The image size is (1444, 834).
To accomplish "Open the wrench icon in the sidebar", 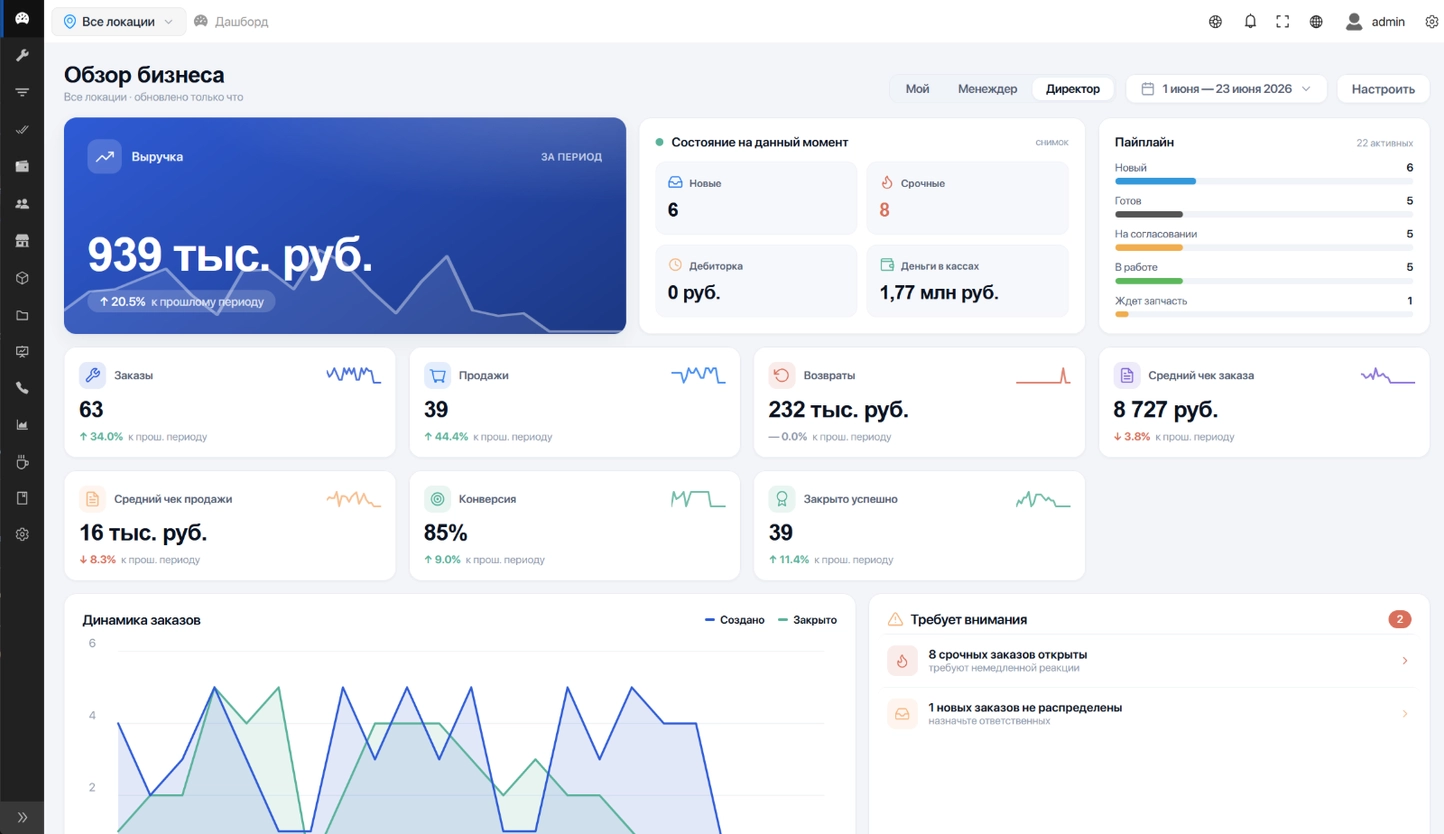I will [22, 55].
